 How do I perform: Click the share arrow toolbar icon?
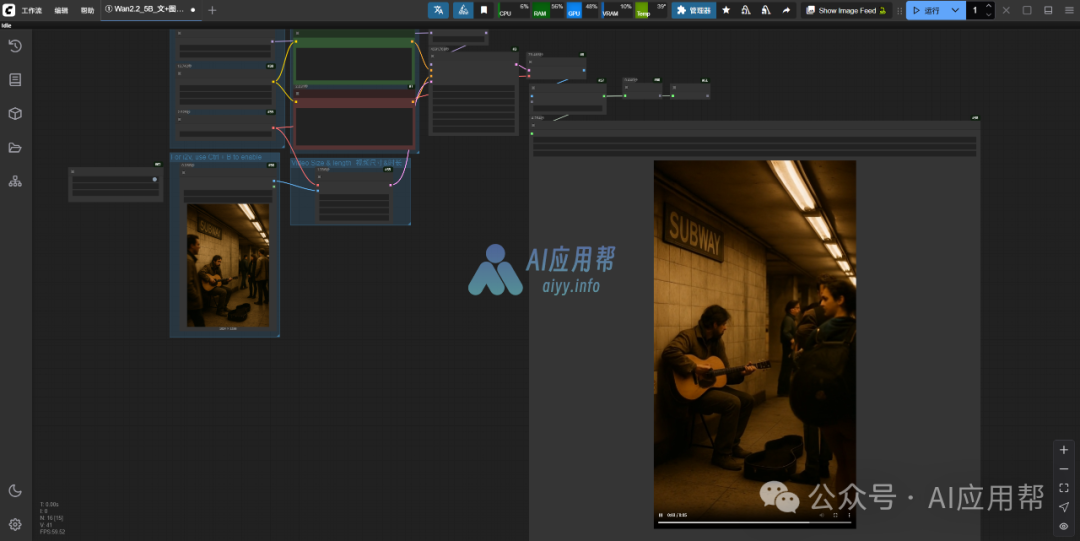click(x=786, y=10)
